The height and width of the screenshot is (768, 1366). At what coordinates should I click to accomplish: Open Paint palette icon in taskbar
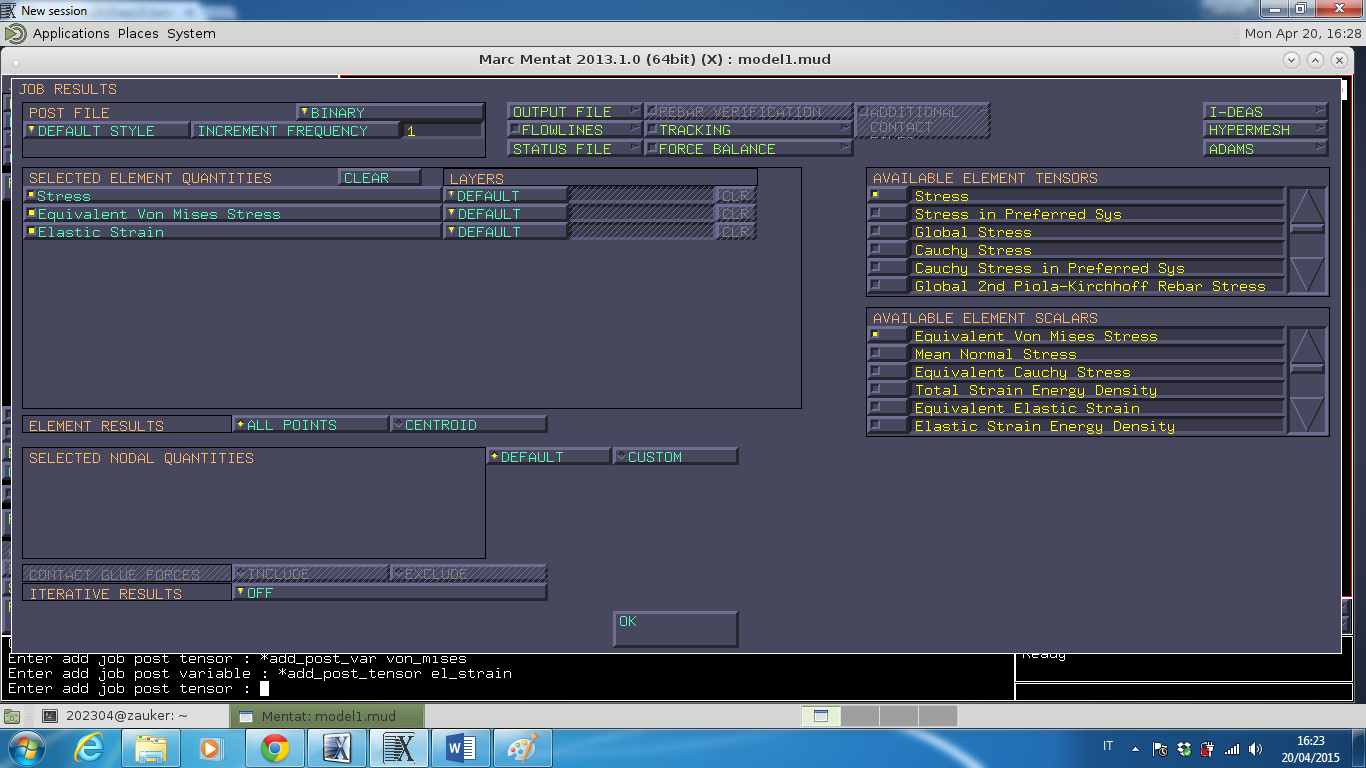tap(523, 748)
